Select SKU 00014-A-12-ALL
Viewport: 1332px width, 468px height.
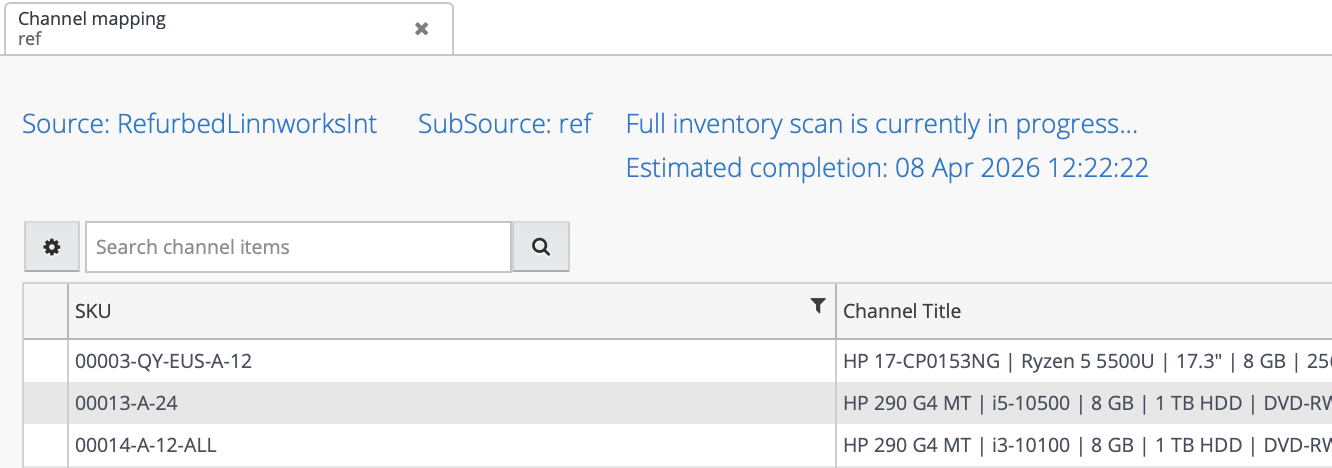coord(146,445)
